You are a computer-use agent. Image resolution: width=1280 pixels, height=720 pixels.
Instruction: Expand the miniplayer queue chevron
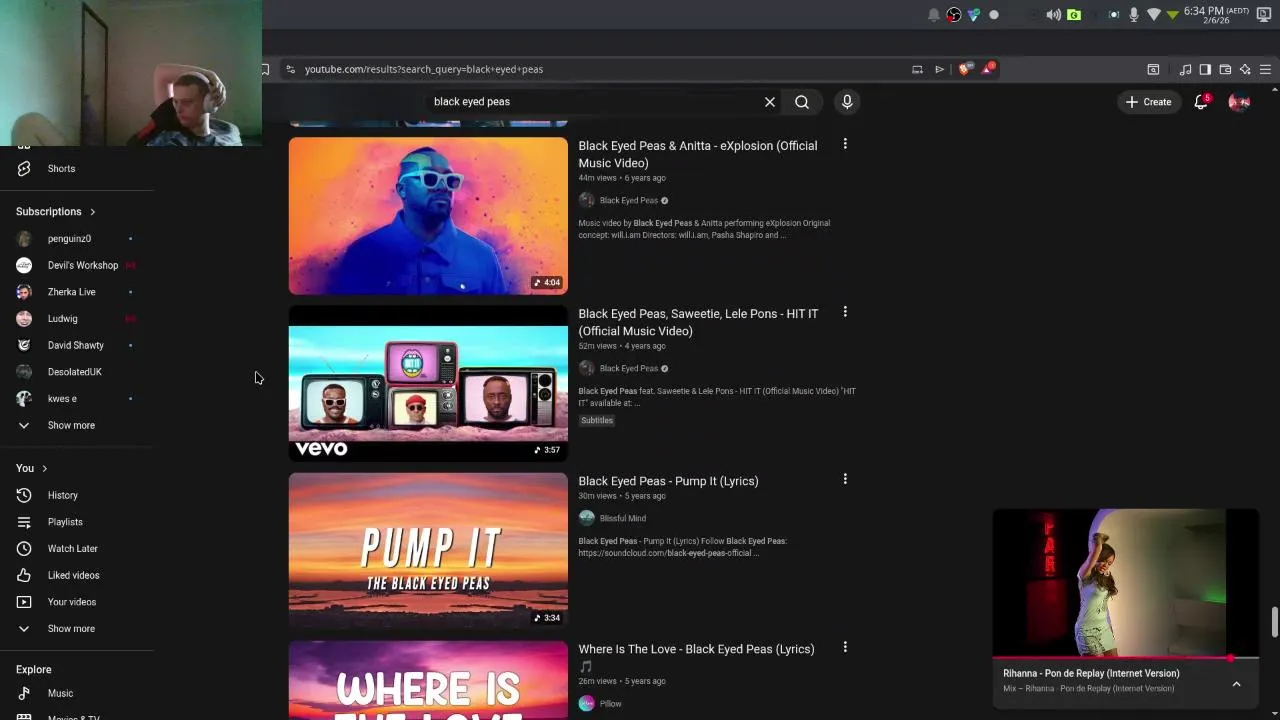1236,684
